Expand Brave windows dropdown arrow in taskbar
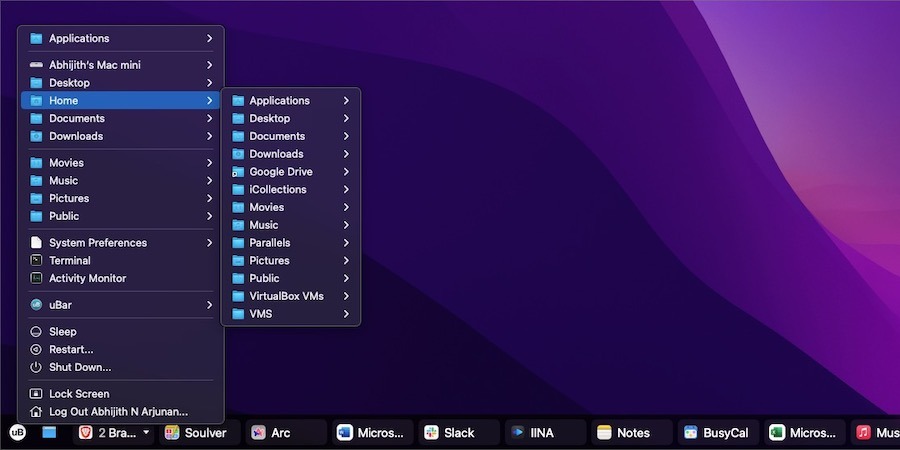 click(146, 432)
